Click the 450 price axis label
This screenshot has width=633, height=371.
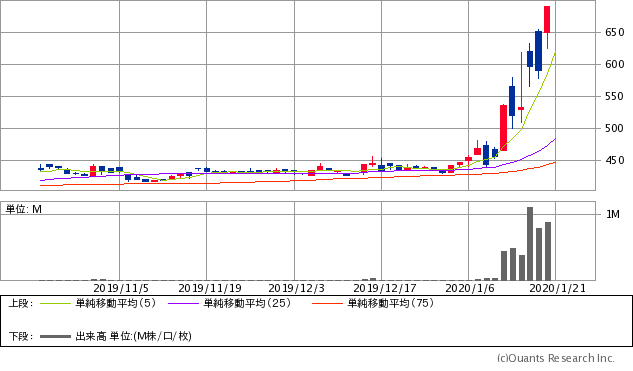[614, 161]
